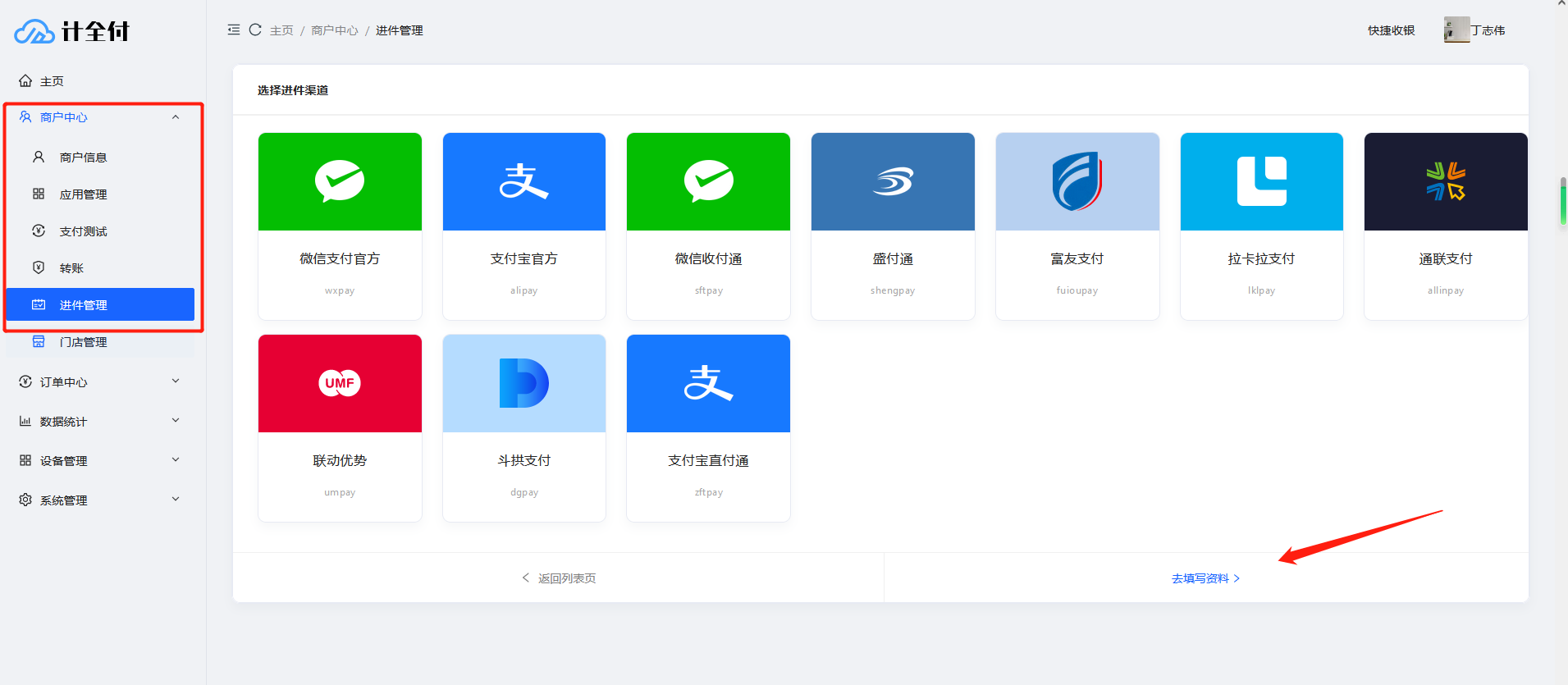Select the 富友支付 channel logo
Screen dimensions: 1568x685
tap(1077, 181)
